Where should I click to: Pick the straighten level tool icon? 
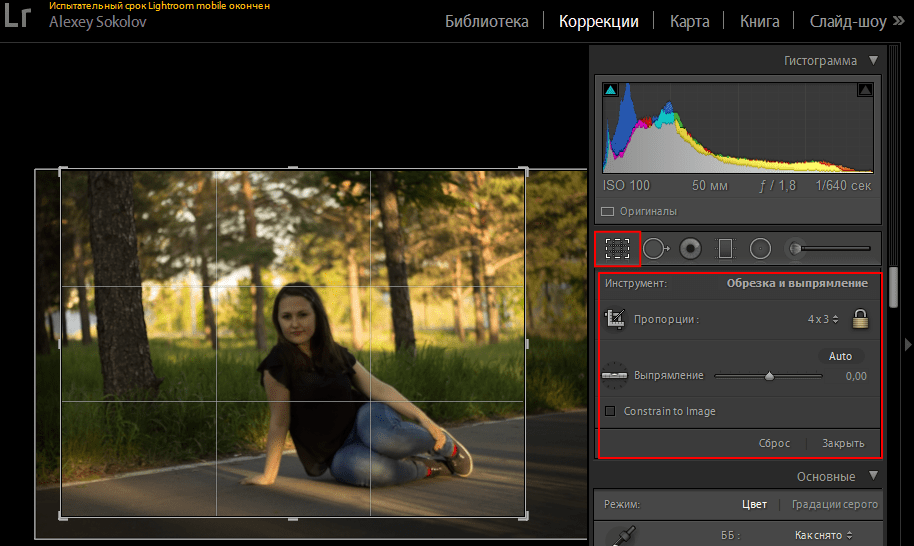pyautogui.click(x=614, y=376)
